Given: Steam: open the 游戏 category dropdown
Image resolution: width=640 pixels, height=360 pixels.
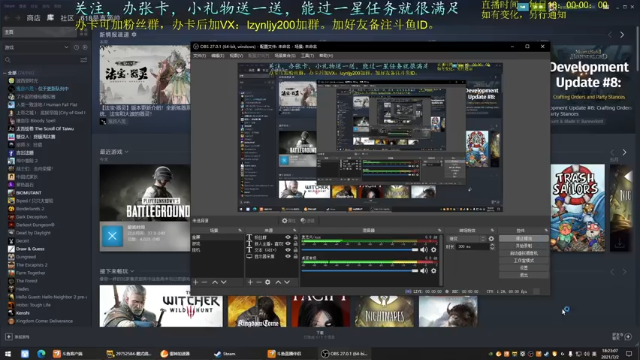Looking at the screenshot, I should pyautogui.click(x=37, y=47).
